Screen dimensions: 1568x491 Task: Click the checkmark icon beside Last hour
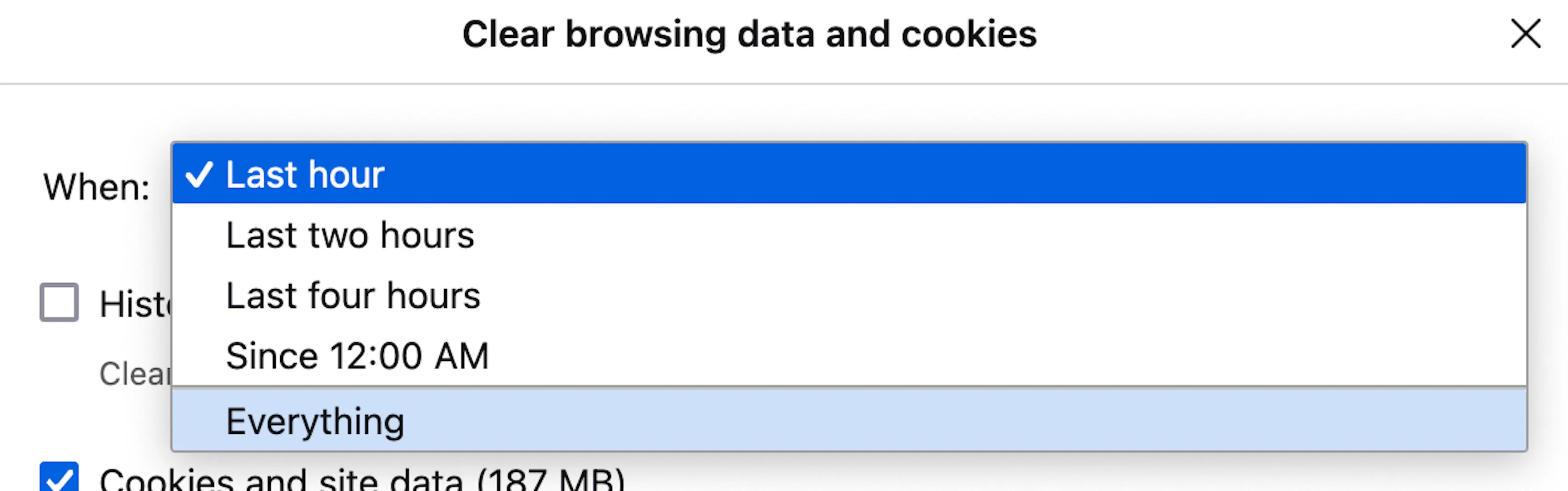click(199, 175)
